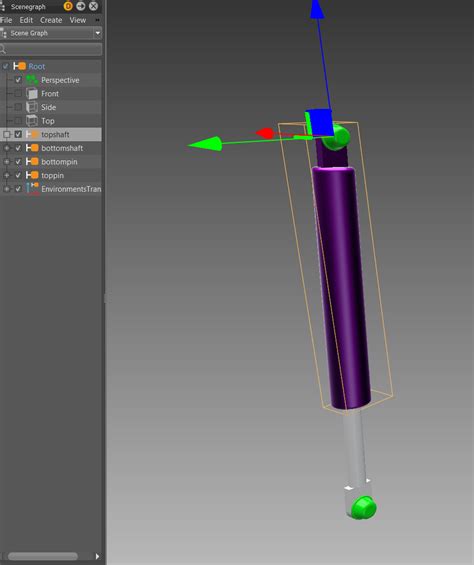Click the orange Scenegraph header icon

click(68, 6)
